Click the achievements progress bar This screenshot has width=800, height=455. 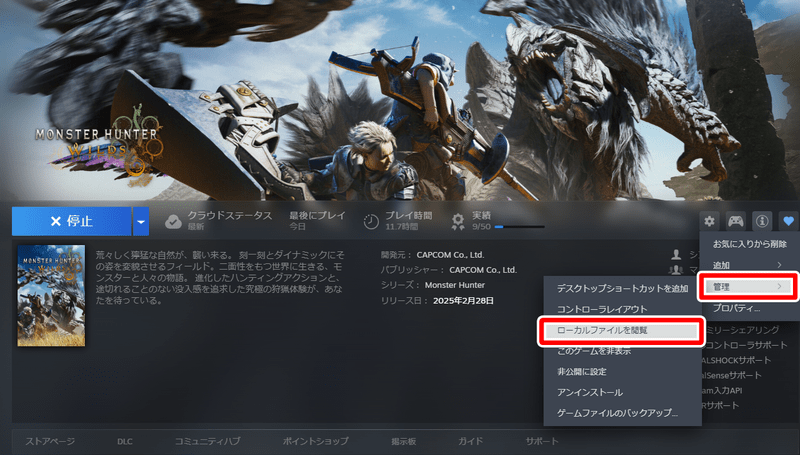point(519,227)
